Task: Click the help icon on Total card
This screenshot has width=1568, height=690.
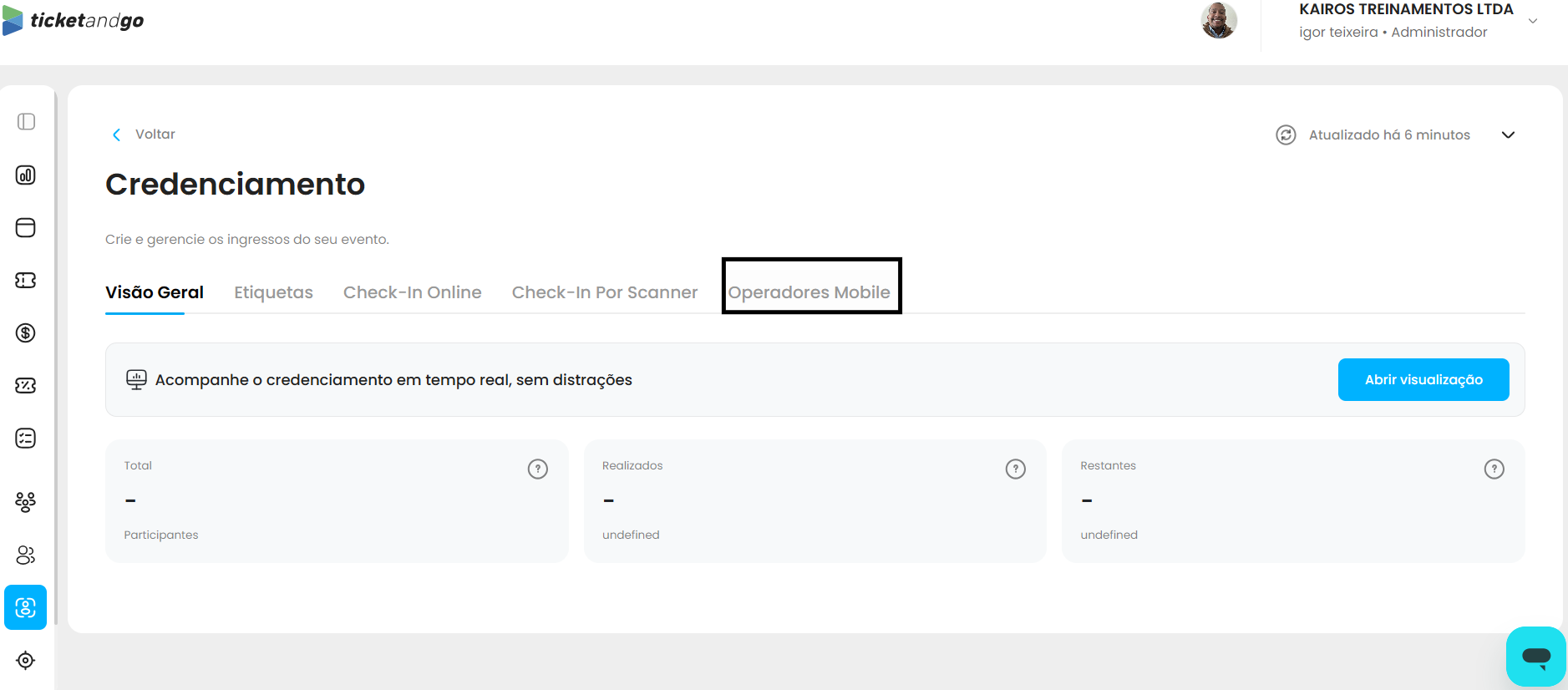Action: click(x=538, y=469)
